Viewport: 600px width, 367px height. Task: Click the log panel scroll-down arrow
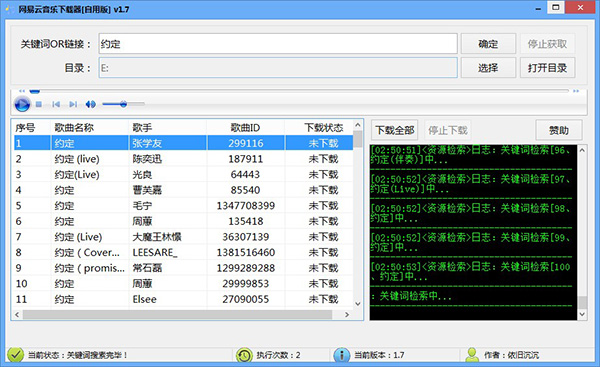582,315
